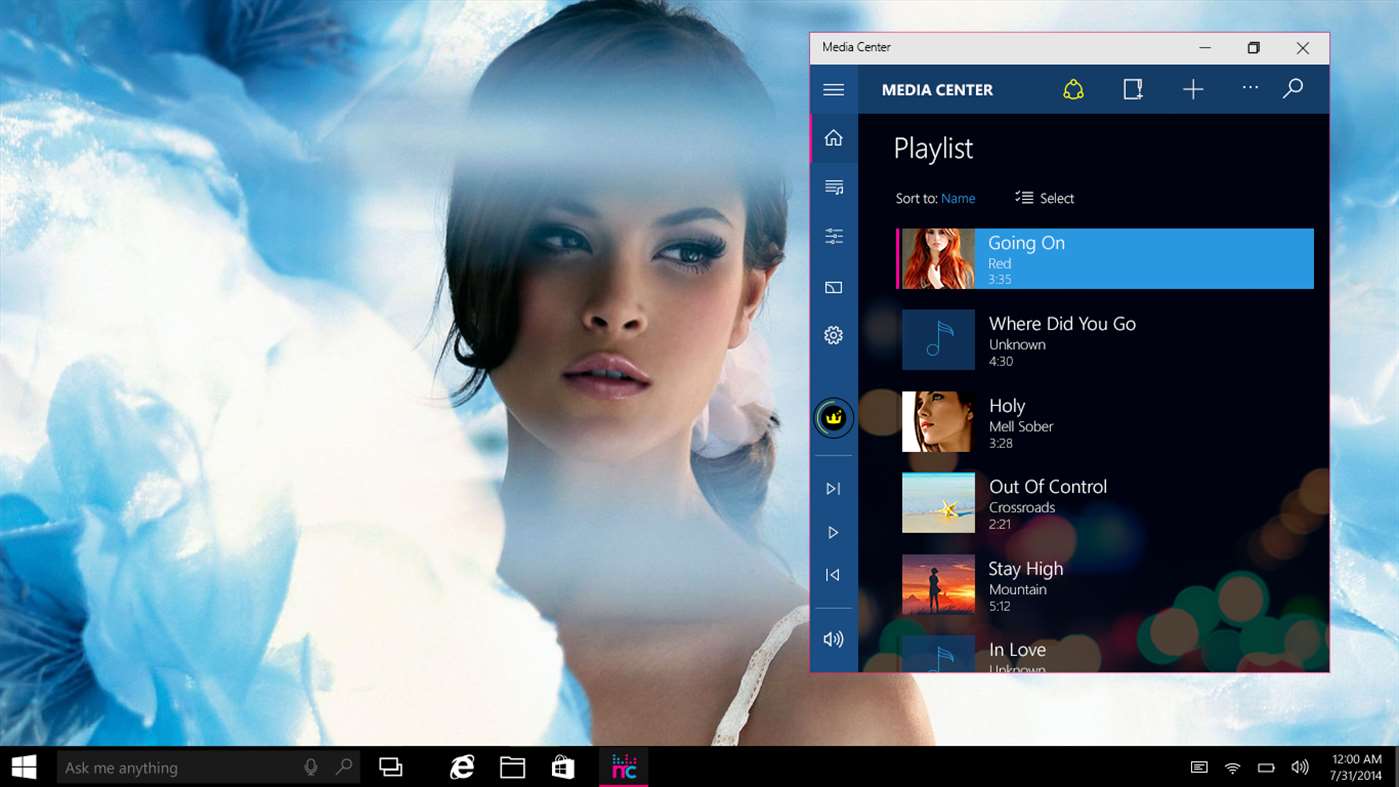Change sort order via Name link
Viewport: 1399px width, 787px height.
click(957, 198)
